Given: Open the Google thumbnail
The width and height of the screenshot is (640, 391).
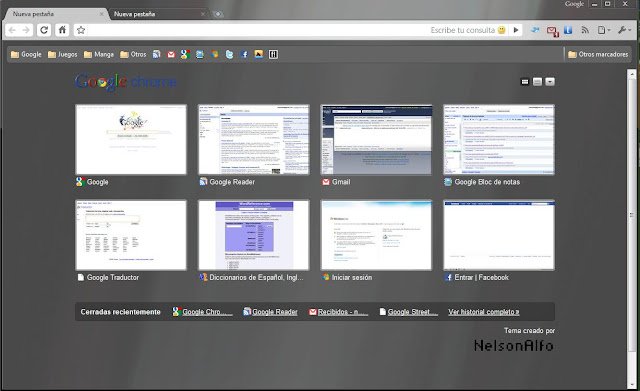Looking at the screenshot, I should [x=131, y=140].
